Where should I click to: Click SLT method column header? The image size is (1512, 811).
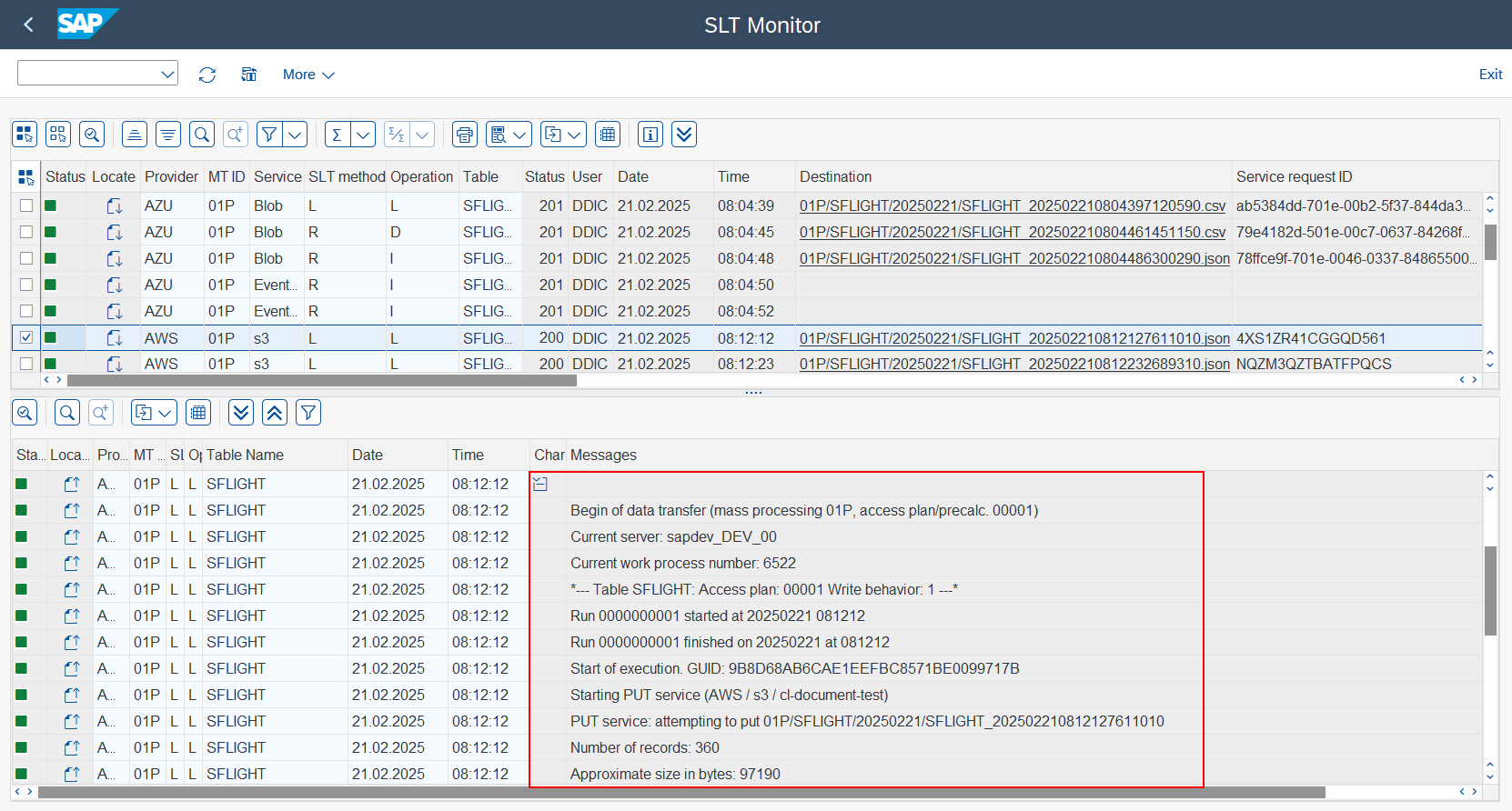click(x=347, y=176)
